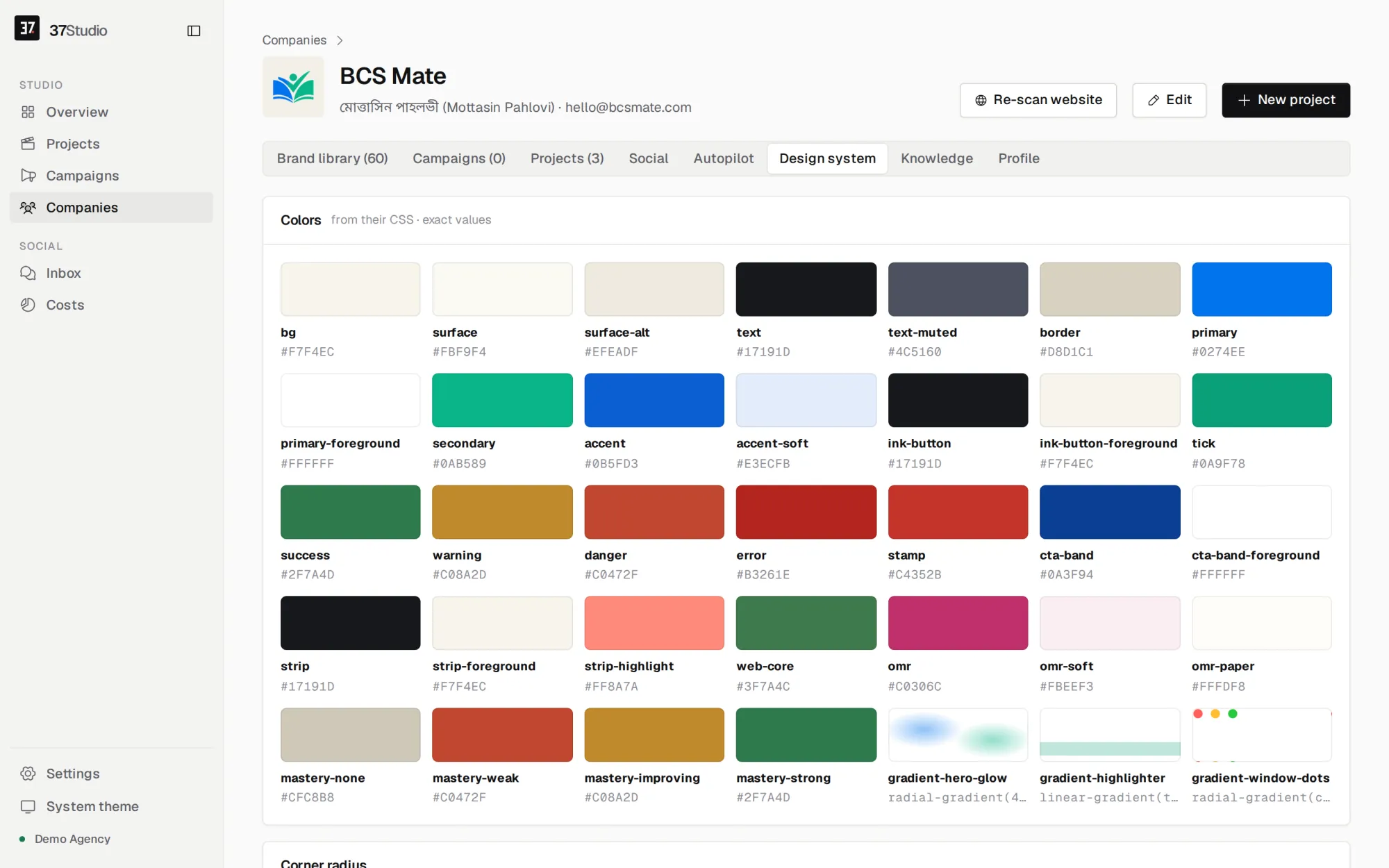This screenshot has height=868, width=1389.
Task: Select the gradient-hero-glow swatch
Action: tap(958, 735)
